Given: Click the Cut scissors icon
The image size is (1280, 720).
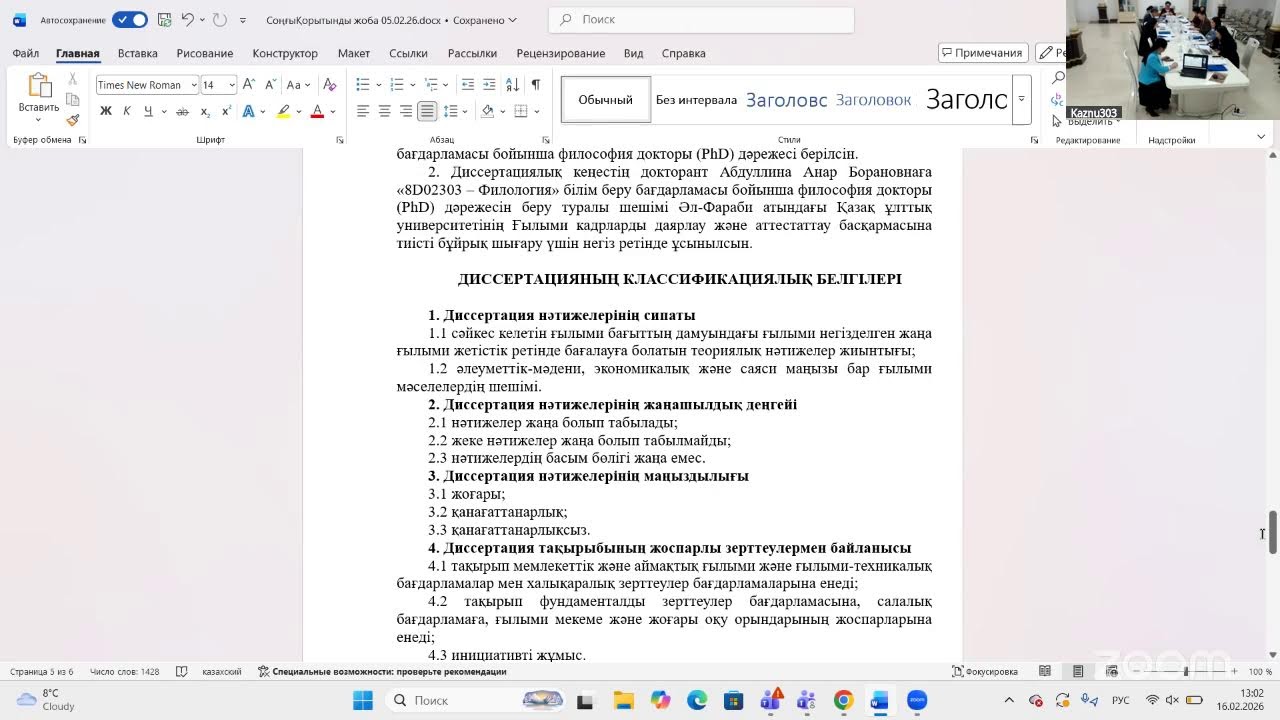Looking at the screenshot, I should 73,78.
